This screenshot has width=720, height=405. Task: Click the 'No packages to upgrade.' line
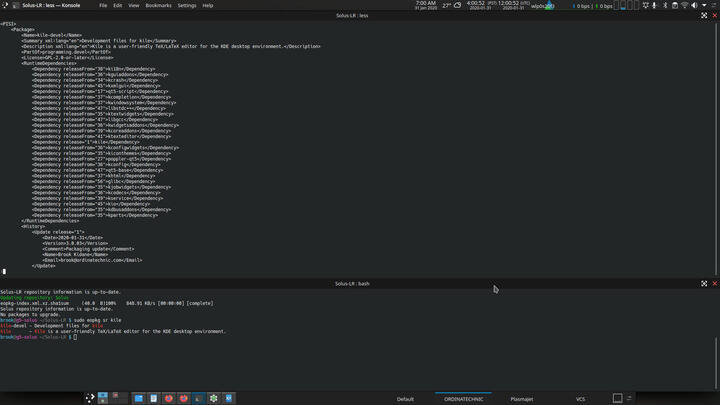coord(30,315)
